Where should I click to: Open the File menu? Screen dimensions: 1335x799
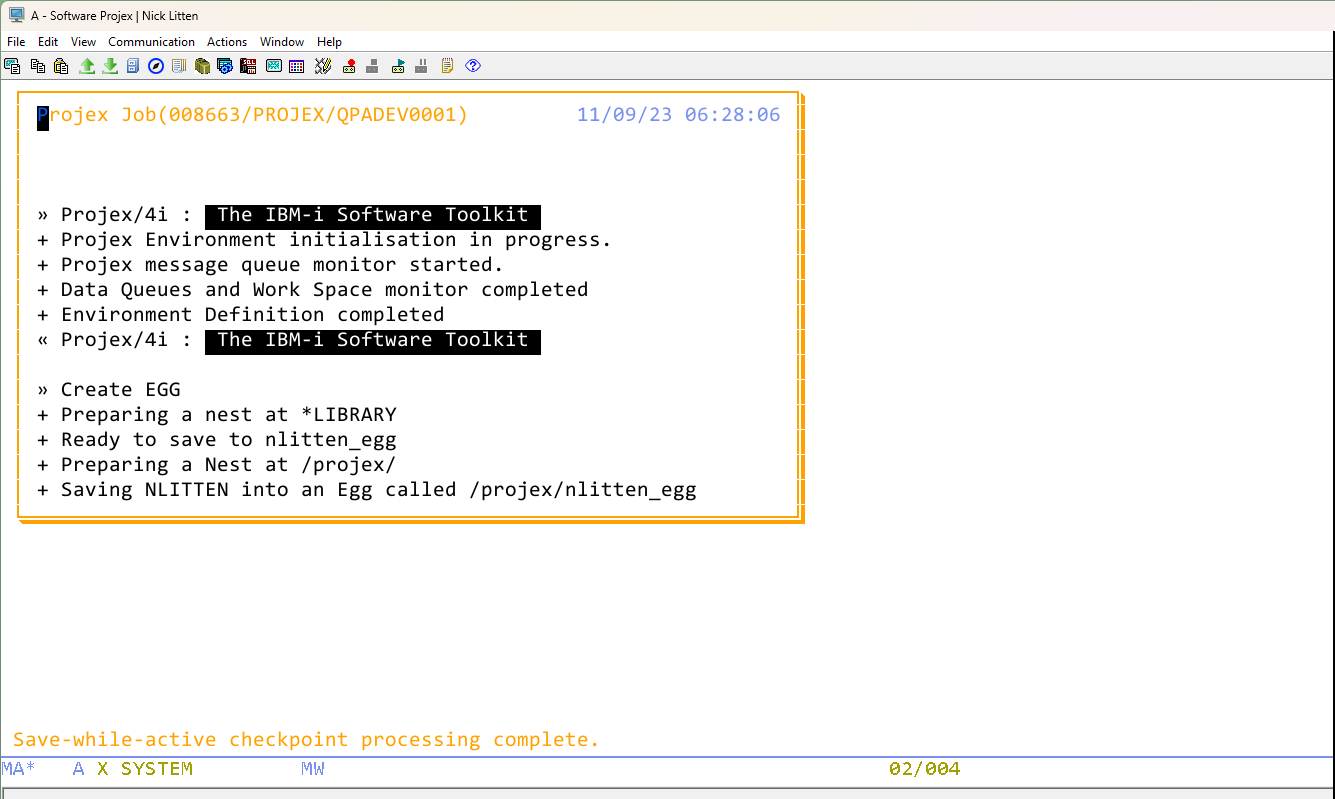click(16, 42)
